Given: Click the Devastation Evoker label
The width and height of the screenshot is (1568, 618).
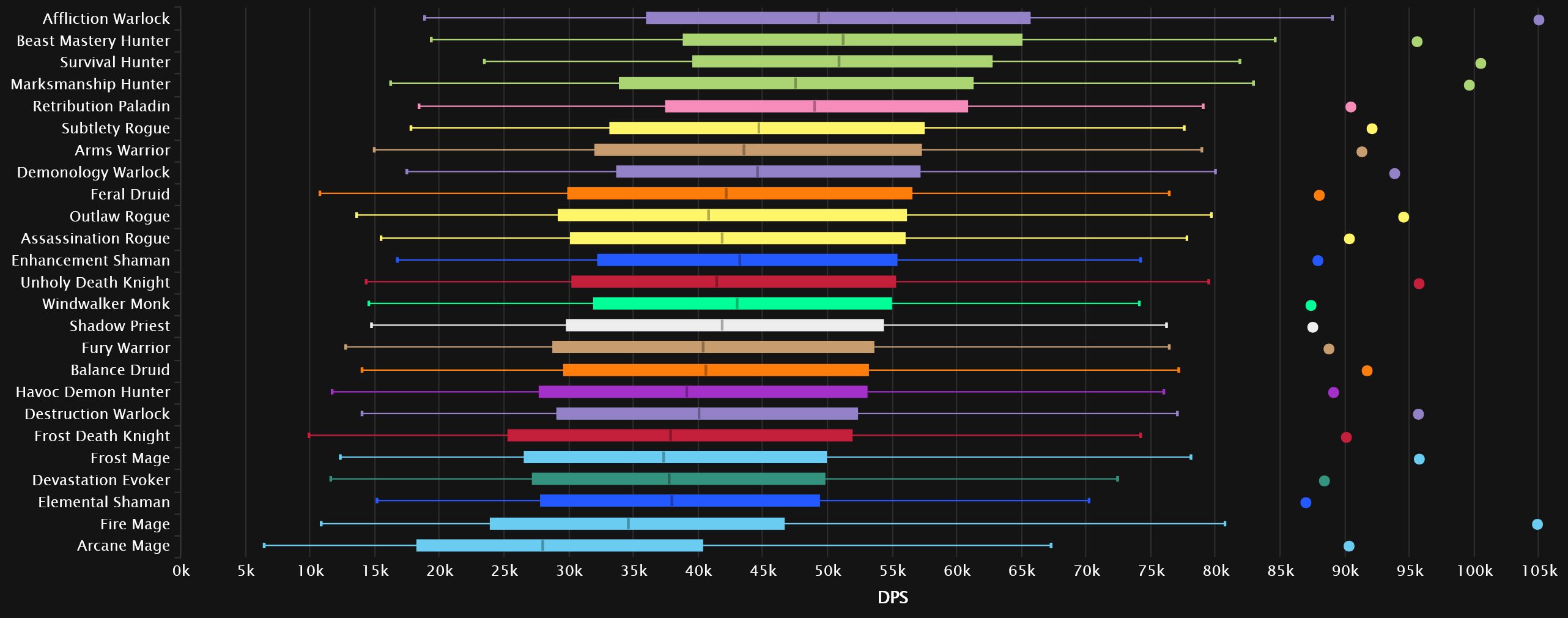Looking at the screenshot, I should coord(101,480).
